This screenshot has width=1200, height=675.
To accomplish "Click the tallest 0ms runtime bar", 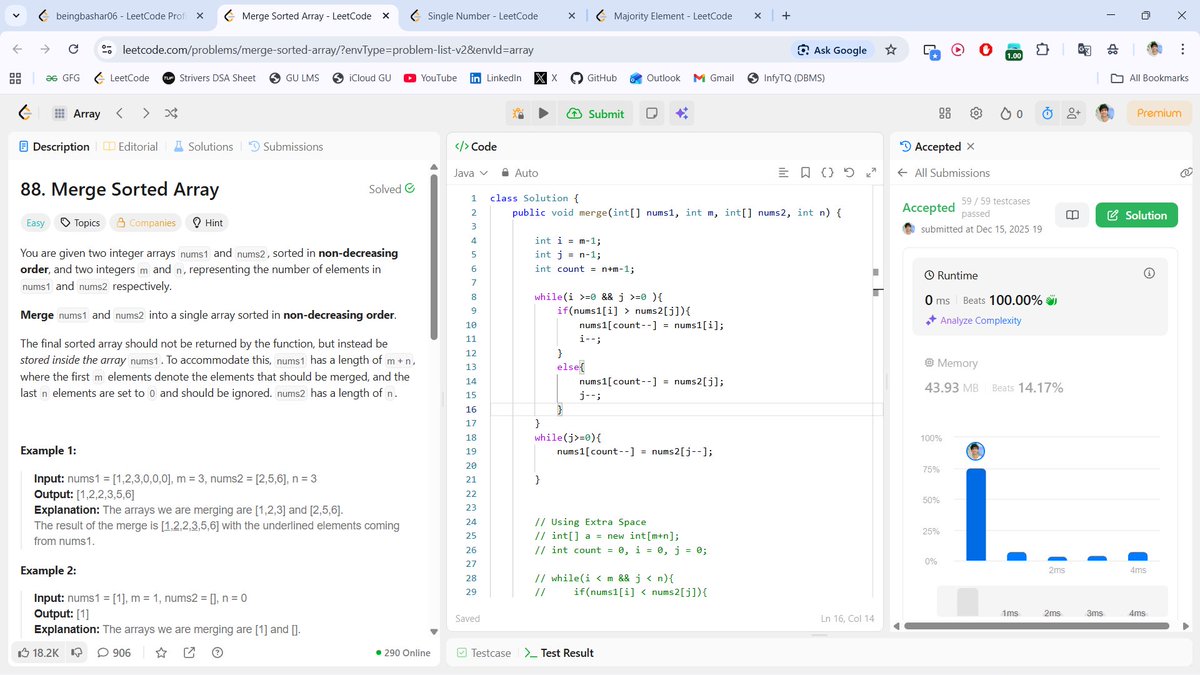I will tap(976, 514).
